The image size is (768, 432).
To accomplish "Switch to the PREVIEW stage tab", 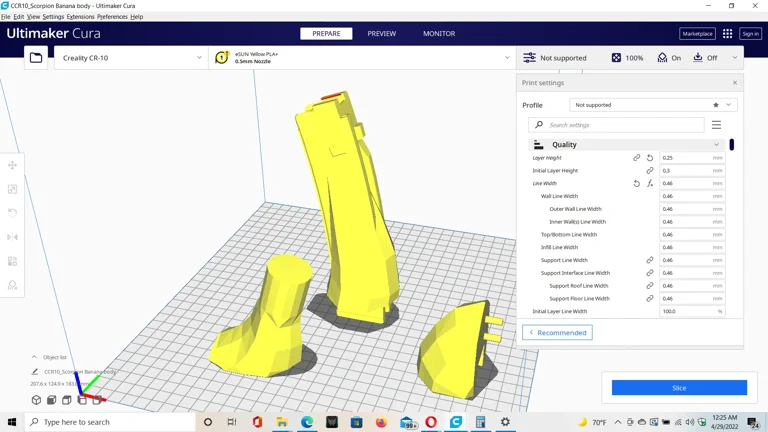I will click(x=381, y=34).
